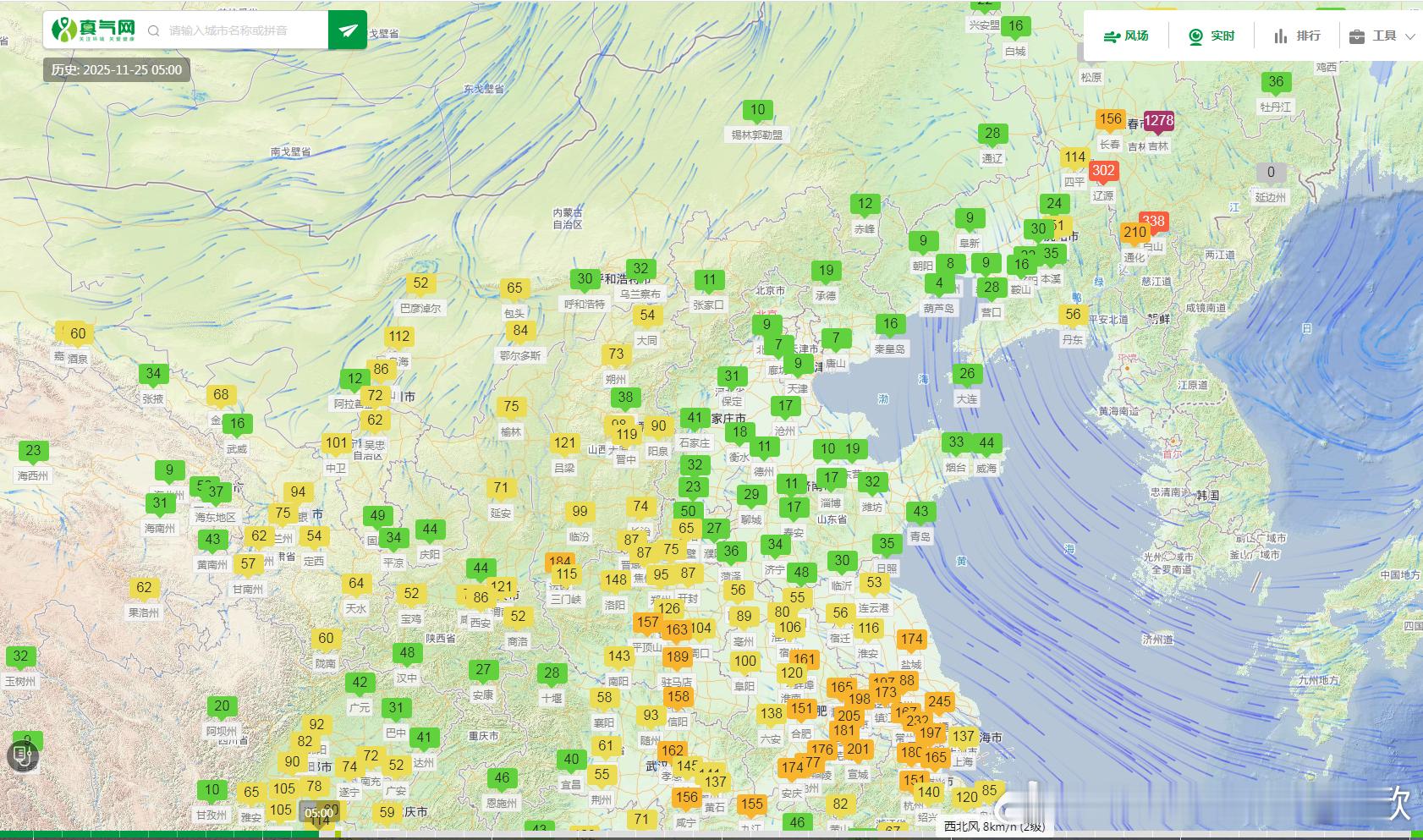
Task: Click the round monitoring device icon
Action: pyautogui.click(x=23, y=756)
